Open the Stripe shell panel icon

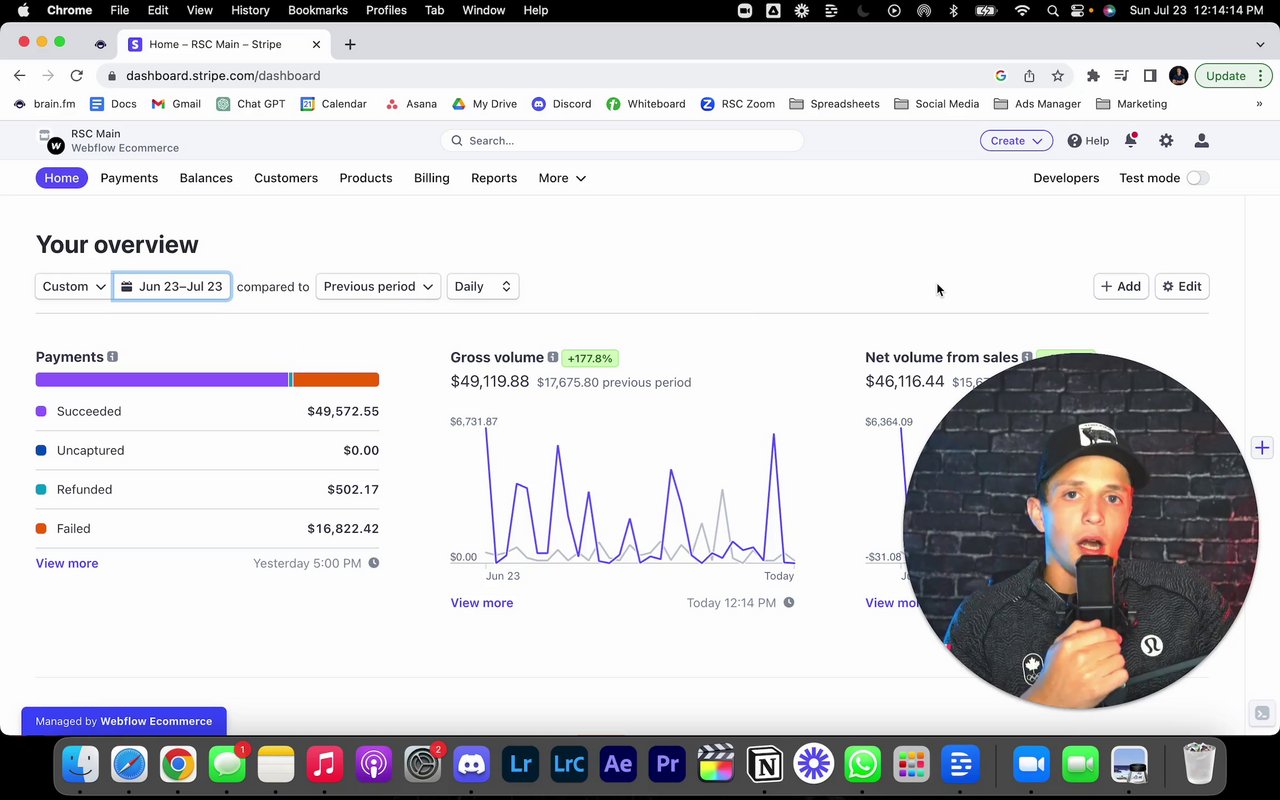coord(1262,713)
